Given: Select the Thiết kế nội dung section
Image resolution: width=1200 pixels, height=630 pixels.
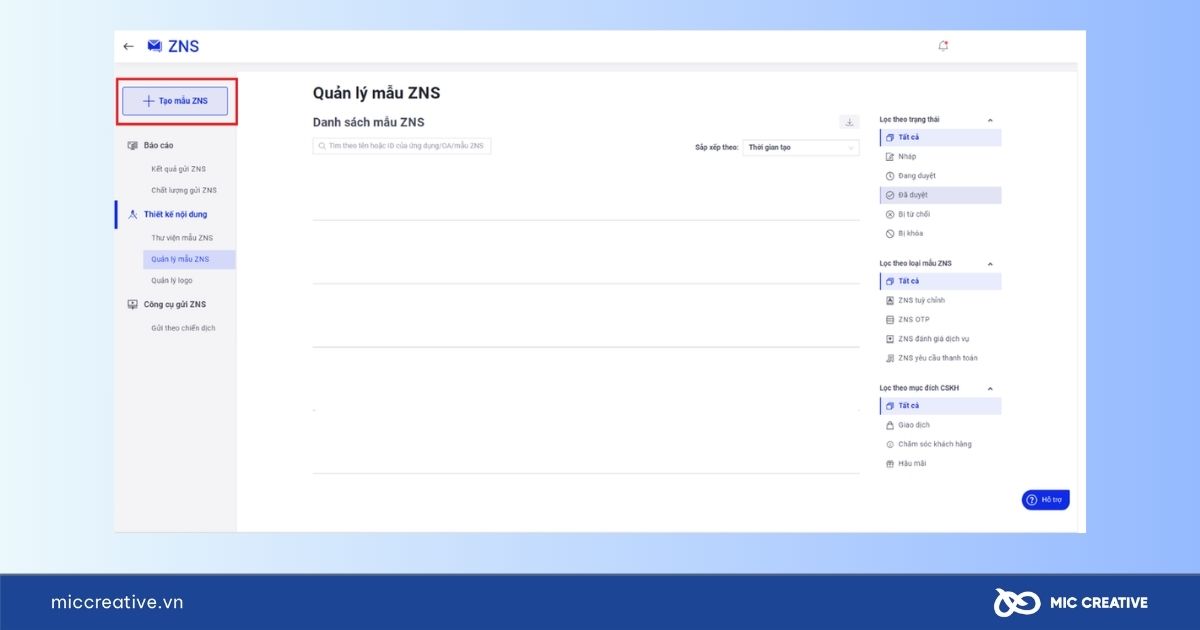Looking at the screenshot, I should click(175, 214).
